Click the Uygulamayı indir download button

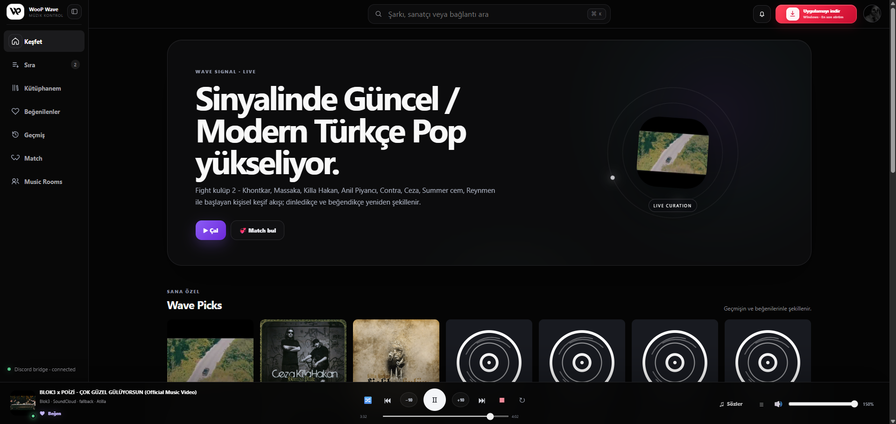(x=816, y=14)
